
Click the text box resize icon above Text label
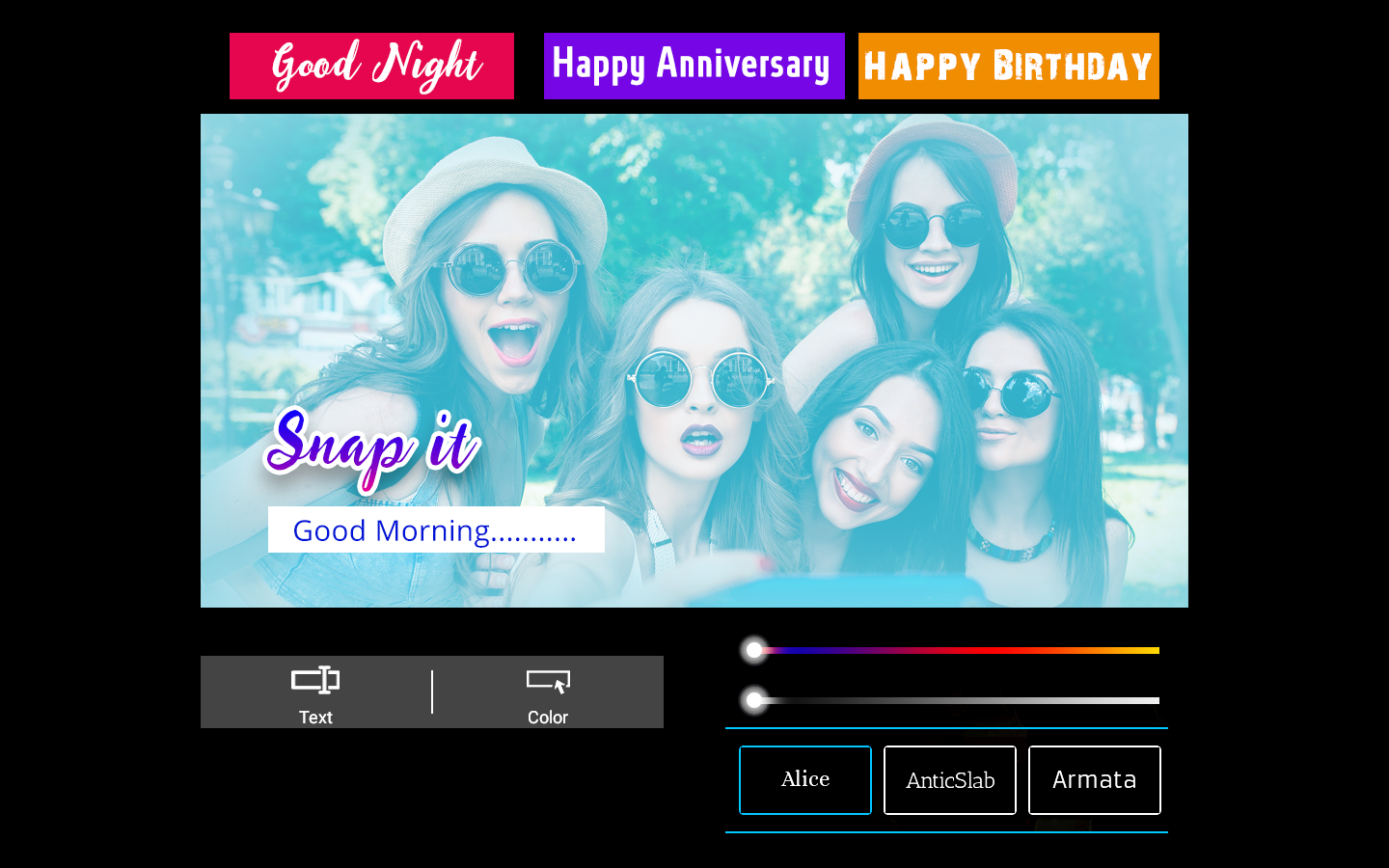[x=314, y=678]
